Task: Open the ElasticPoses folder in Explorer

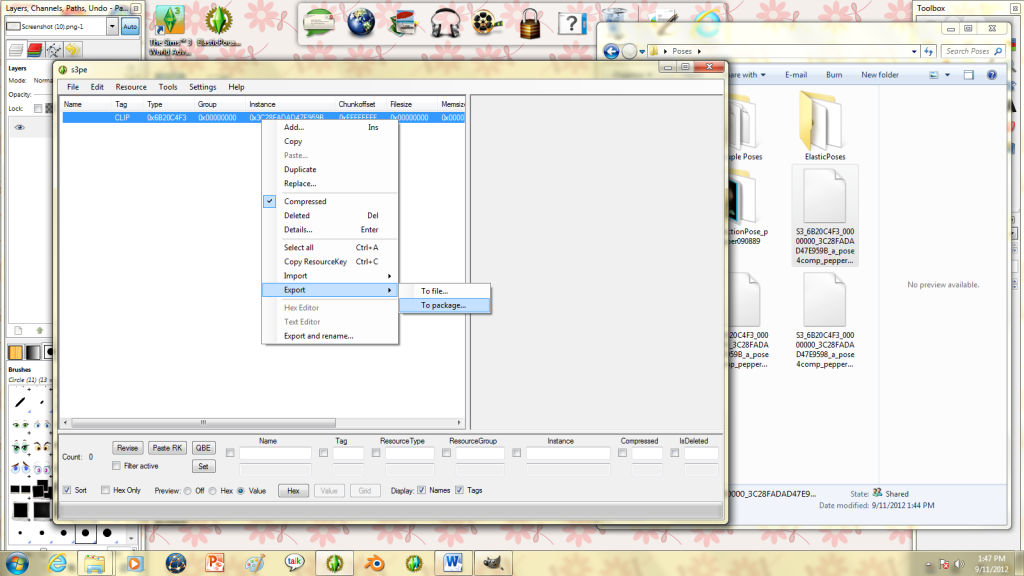Action: (825, 126)
